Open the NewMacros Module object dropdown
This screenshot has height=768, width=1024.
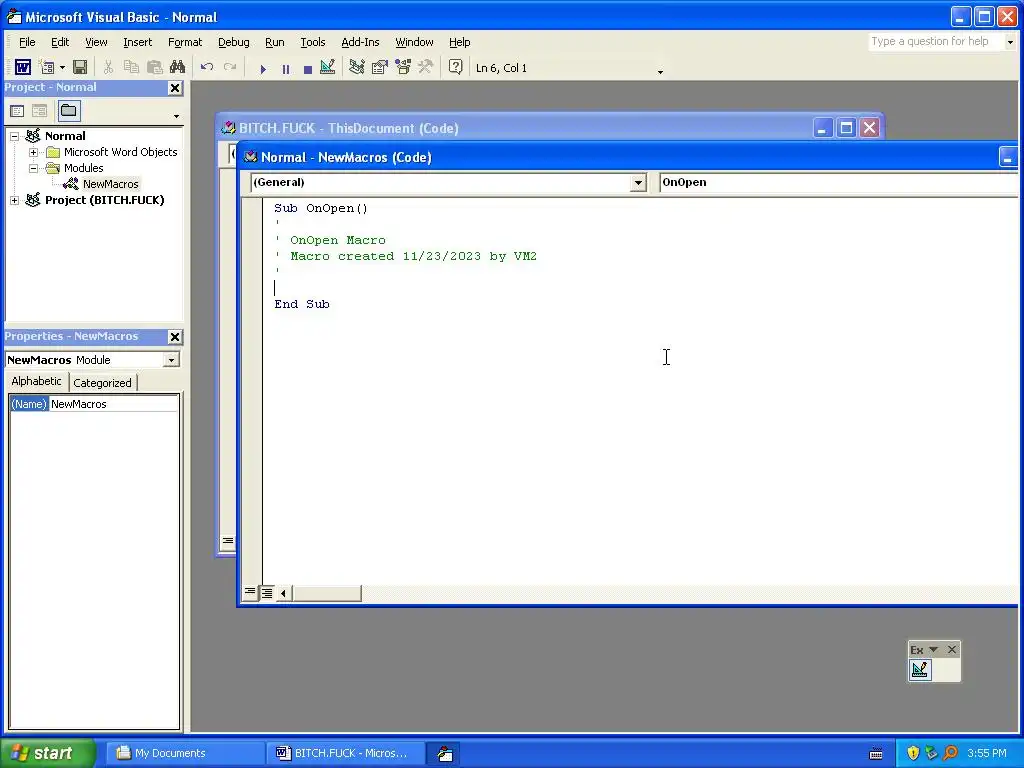pos(171,360)
